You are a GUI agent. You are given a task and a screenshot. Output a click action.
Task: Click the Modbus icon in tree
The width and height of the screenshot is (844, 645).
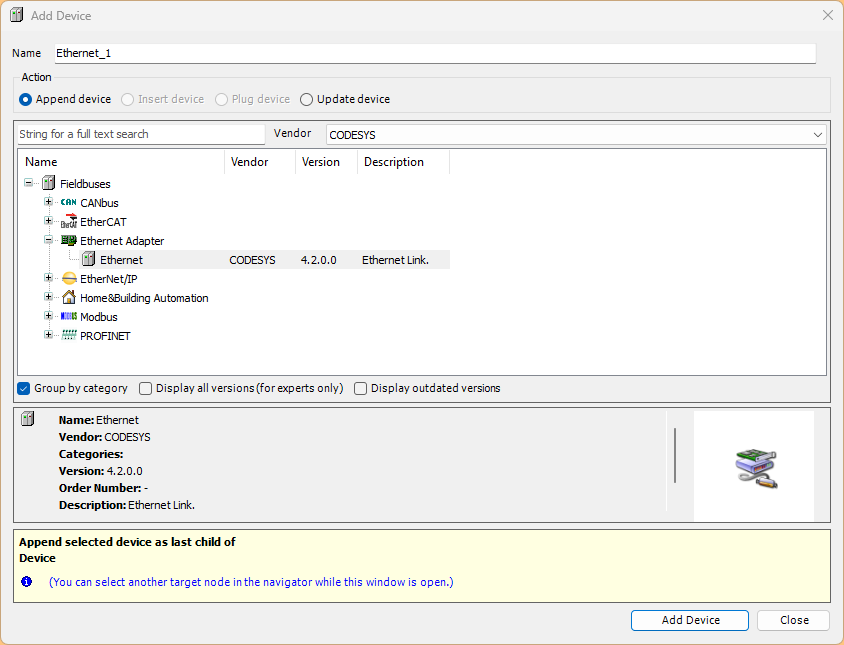(68, 317)
